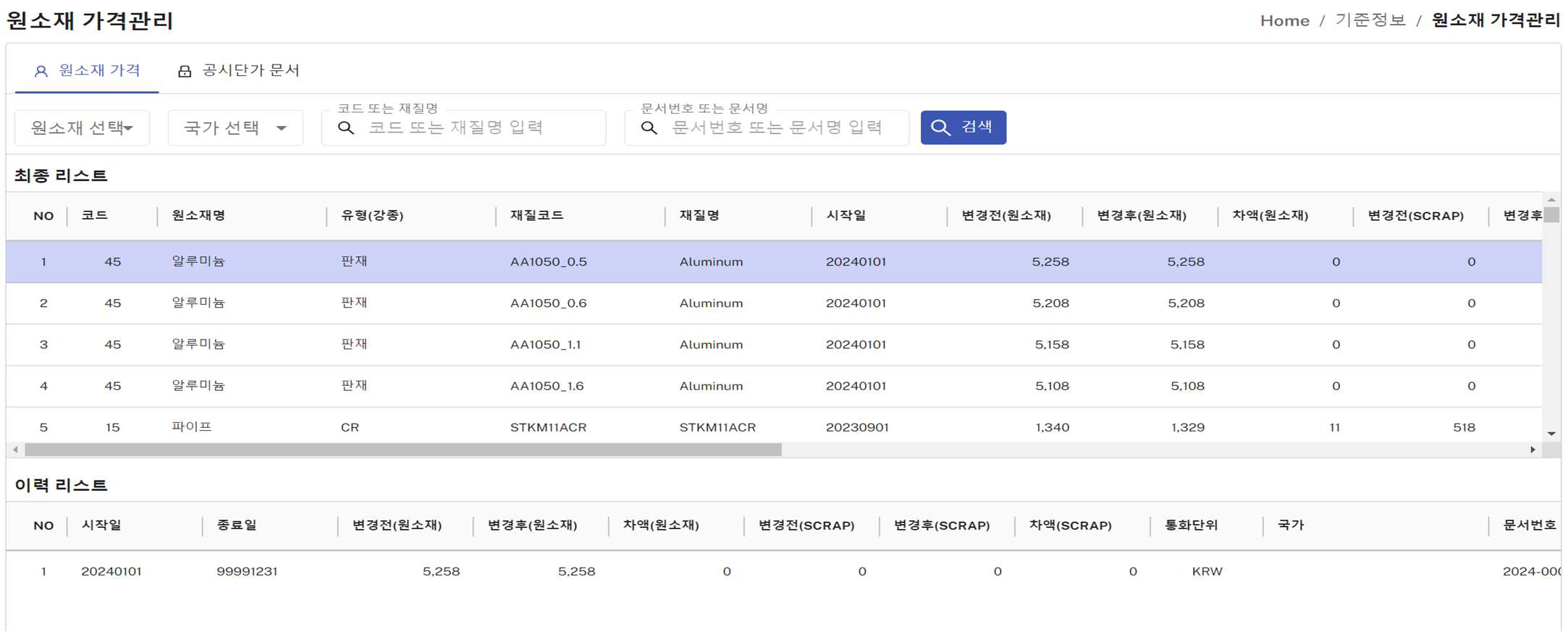Click 차액(원소재) header in 최종 리스트
The image size is (1568, 632).
click(x=1270, y=216)
